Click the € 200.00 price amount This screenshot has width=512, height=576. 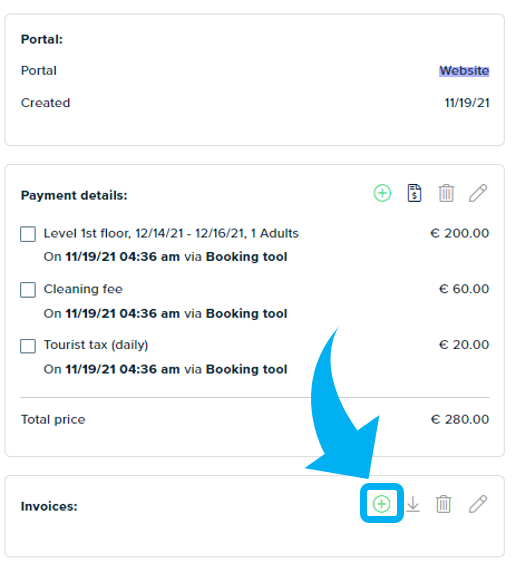pos(459,233)
